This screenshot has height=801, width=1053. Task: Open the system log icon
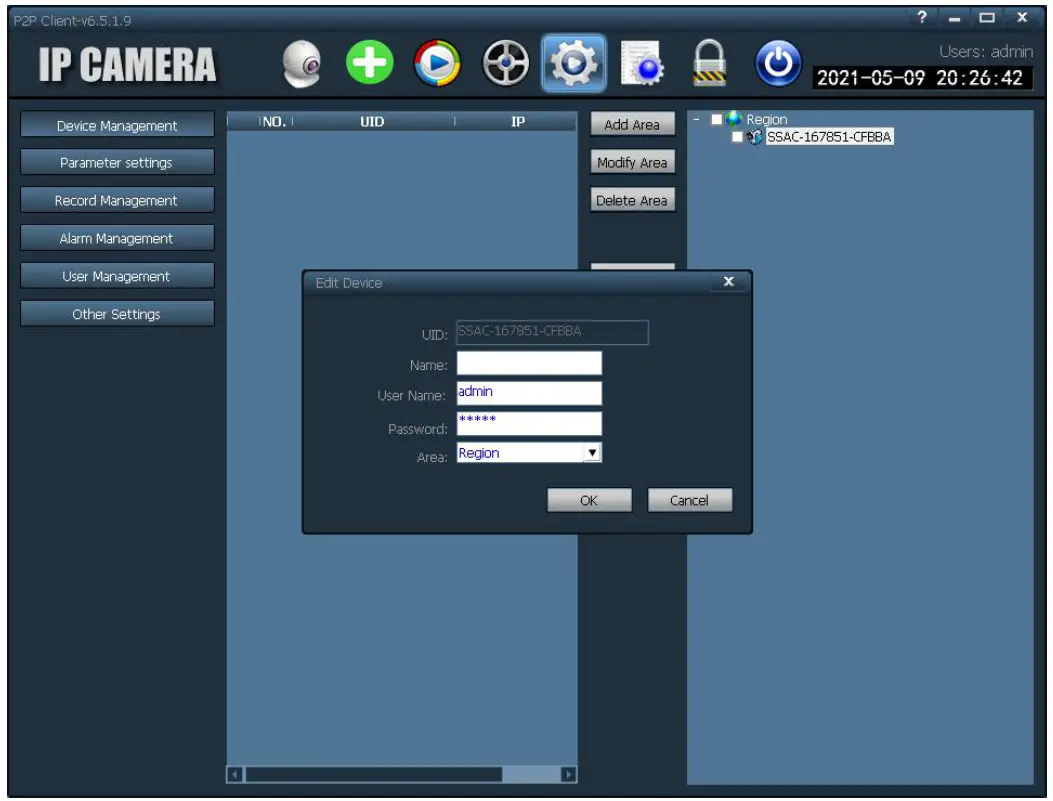640,63
